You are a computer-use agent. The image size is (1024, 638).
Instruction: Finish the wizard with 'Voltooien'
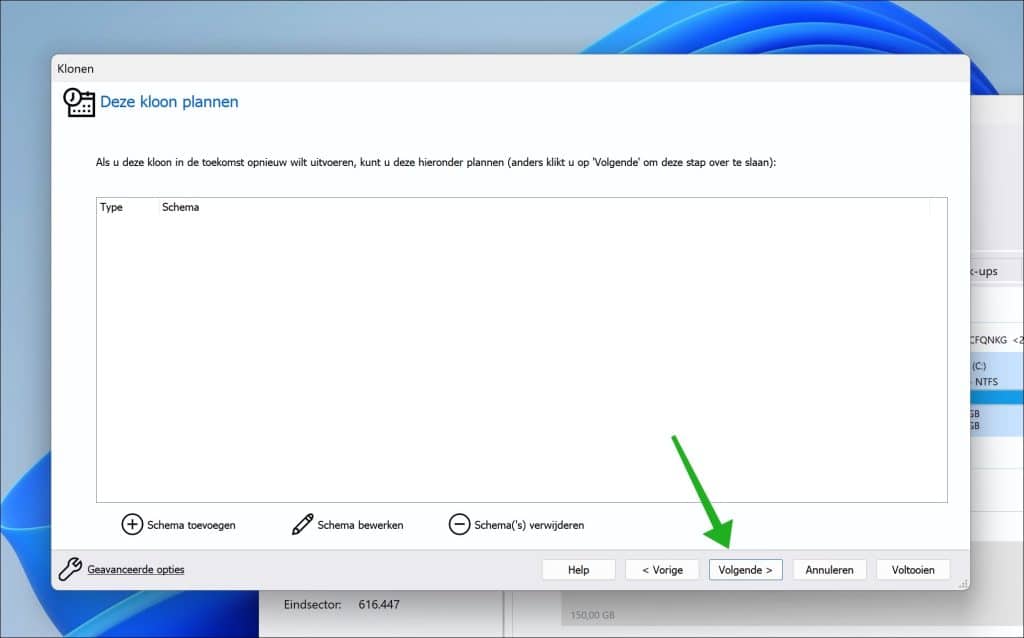913,570
